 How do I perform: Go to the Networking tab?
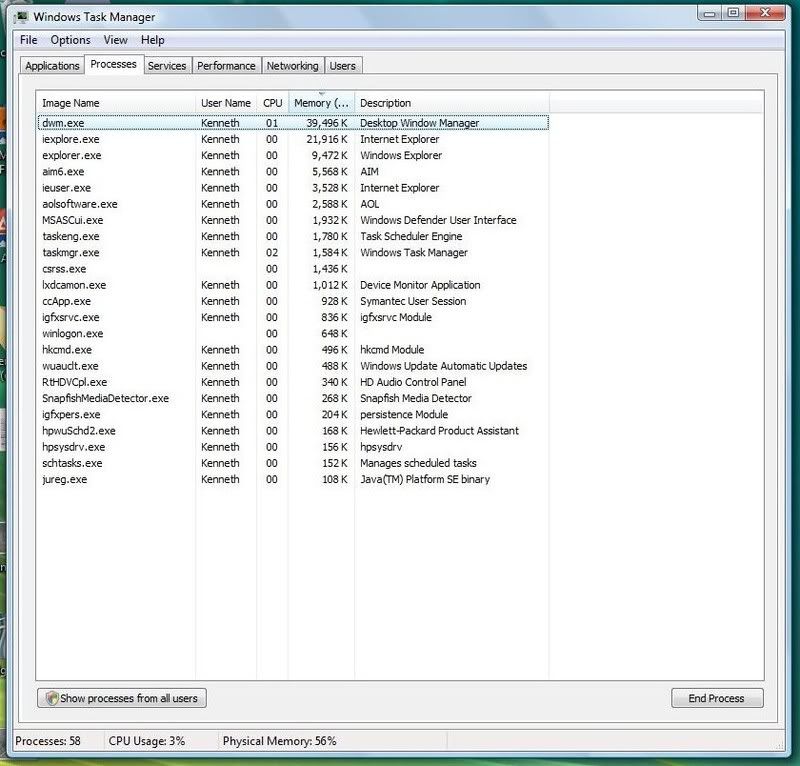click(x=292, y=66)
